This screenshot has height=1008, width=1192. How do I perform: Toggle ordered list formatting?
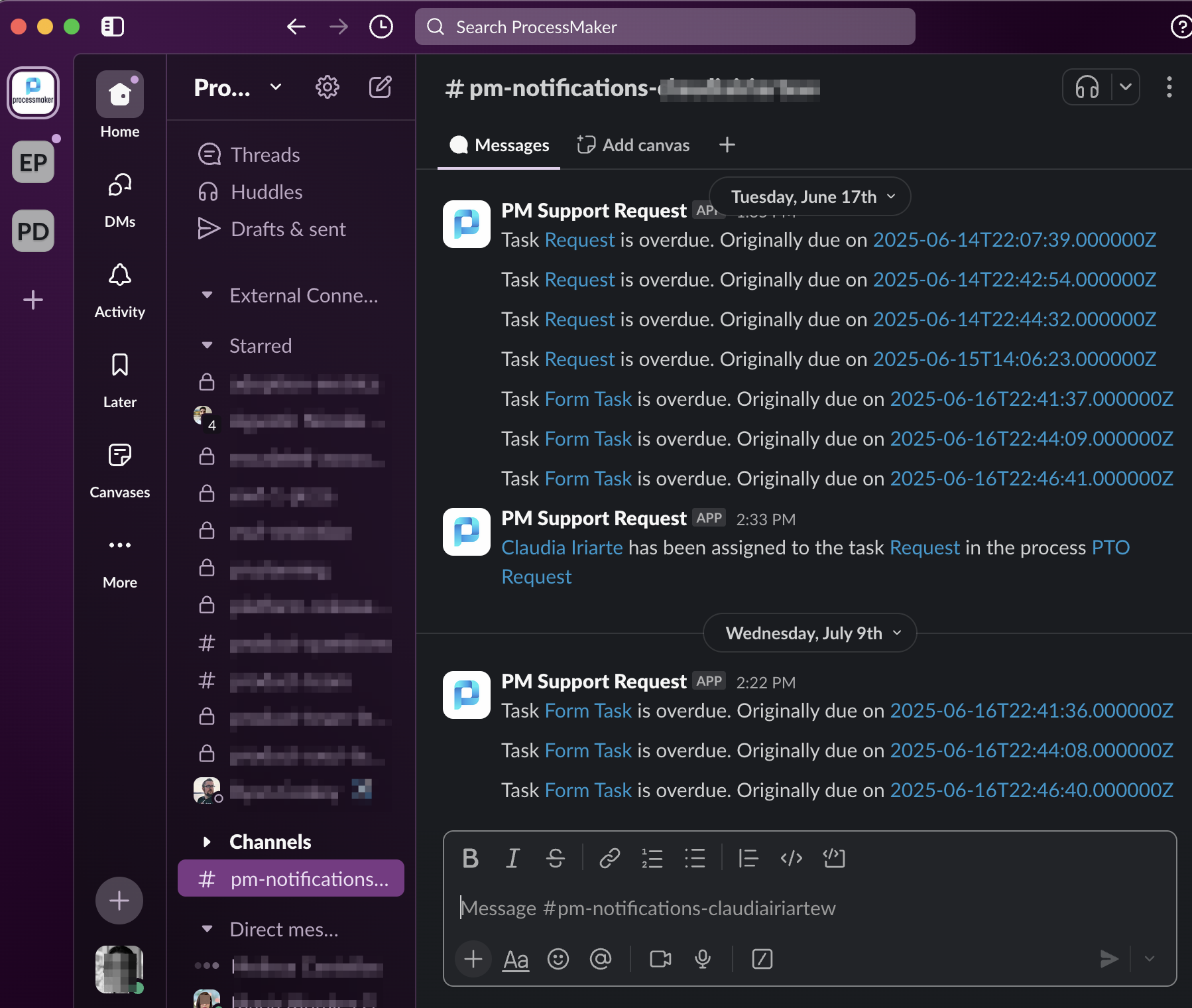tap(652, 858)
